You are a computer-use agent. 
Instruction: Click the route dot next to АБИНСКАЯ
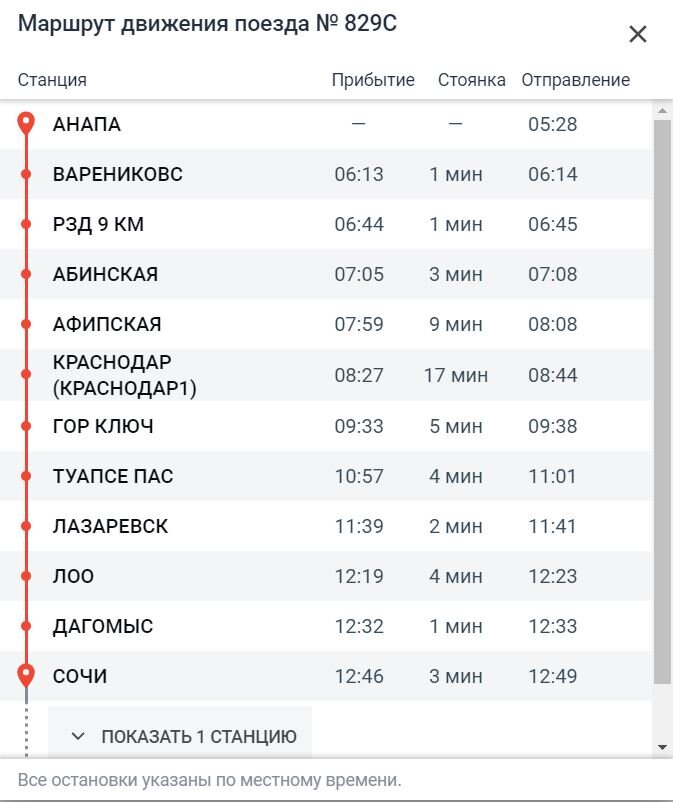[x=26, y=274]
